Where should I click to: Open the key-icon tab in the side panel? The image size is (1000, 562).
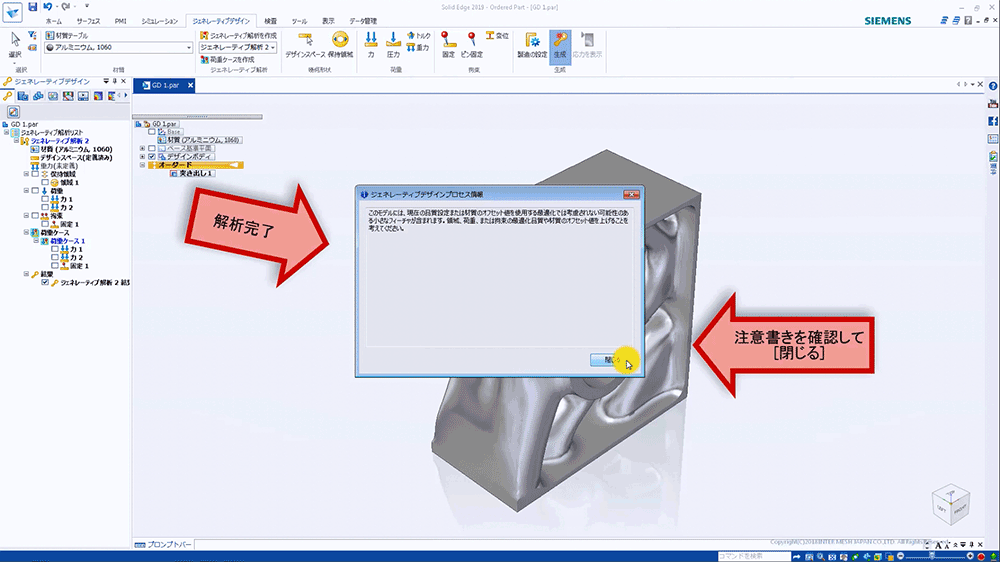click(8, 96)
